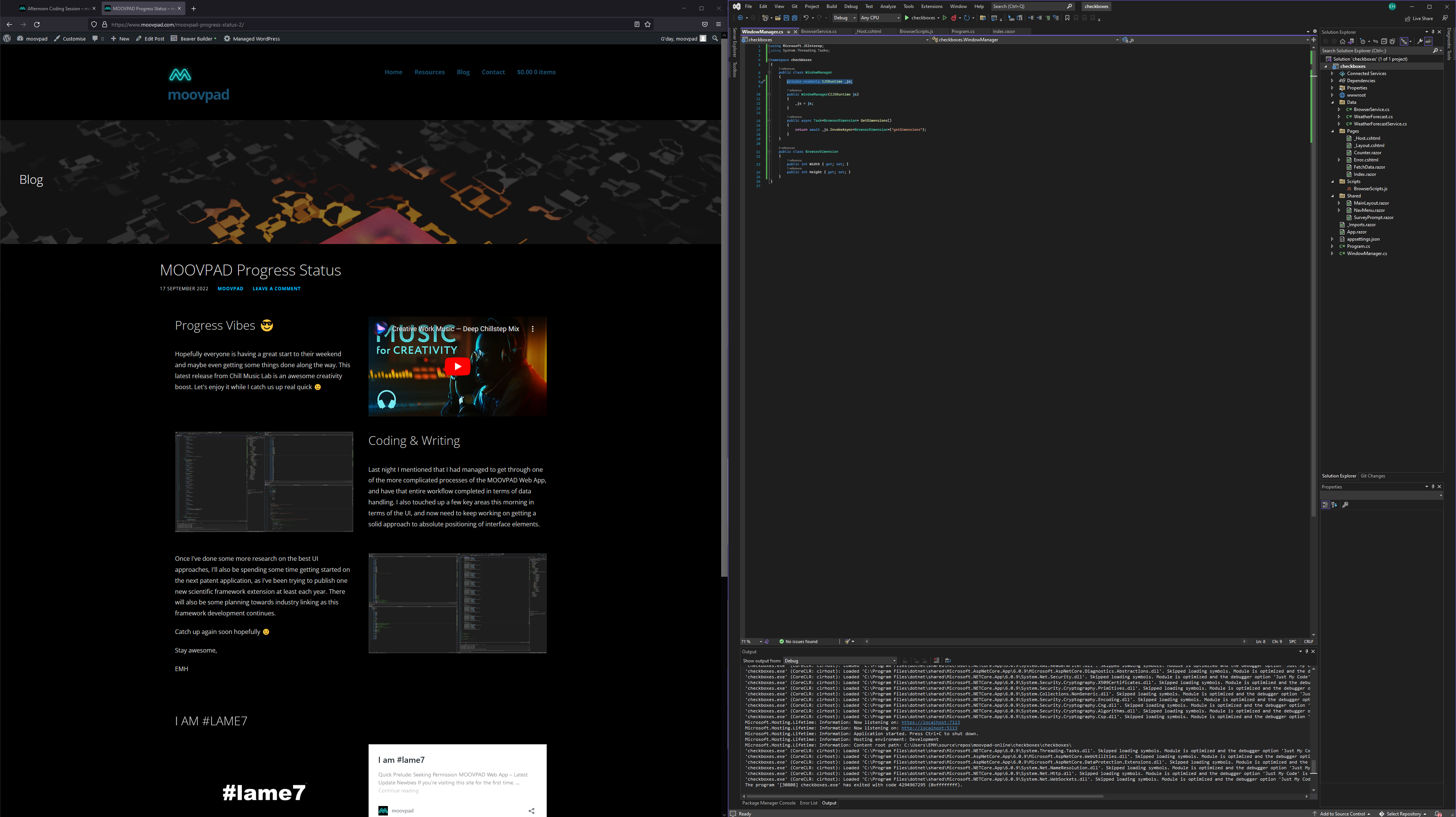Click Navigate Backward icon in Visual Studio
Screen dimensions: 1456x817
(x=741, y=18)
